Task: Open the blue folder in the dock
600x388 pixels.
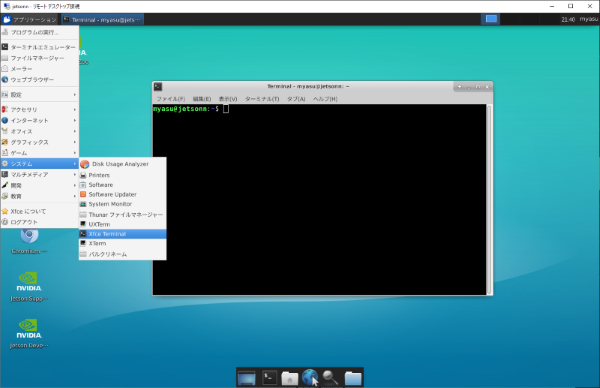Action: click(353, 378)
